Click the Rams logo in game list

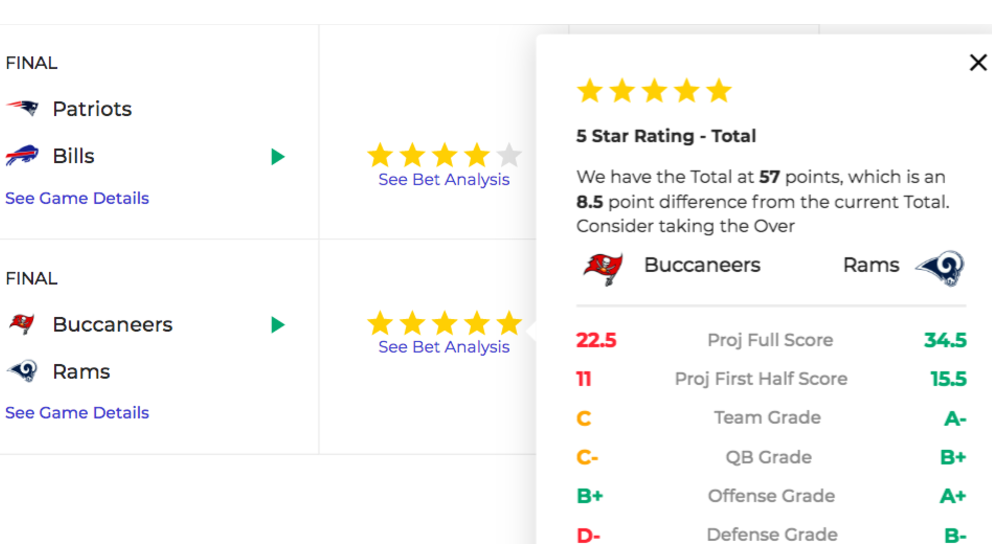point(23,371)
